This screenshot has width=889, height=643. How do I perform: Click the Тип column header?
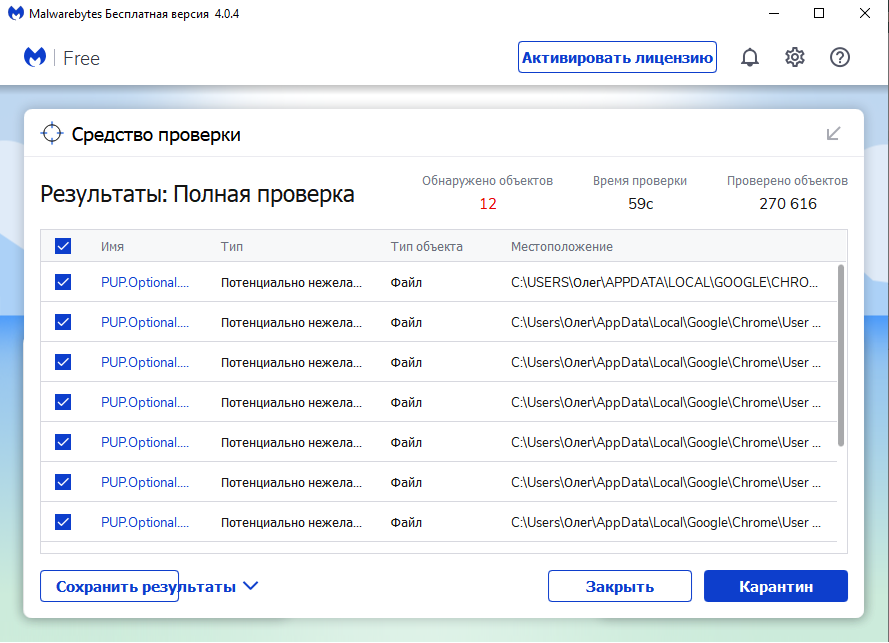click(231, 246)
